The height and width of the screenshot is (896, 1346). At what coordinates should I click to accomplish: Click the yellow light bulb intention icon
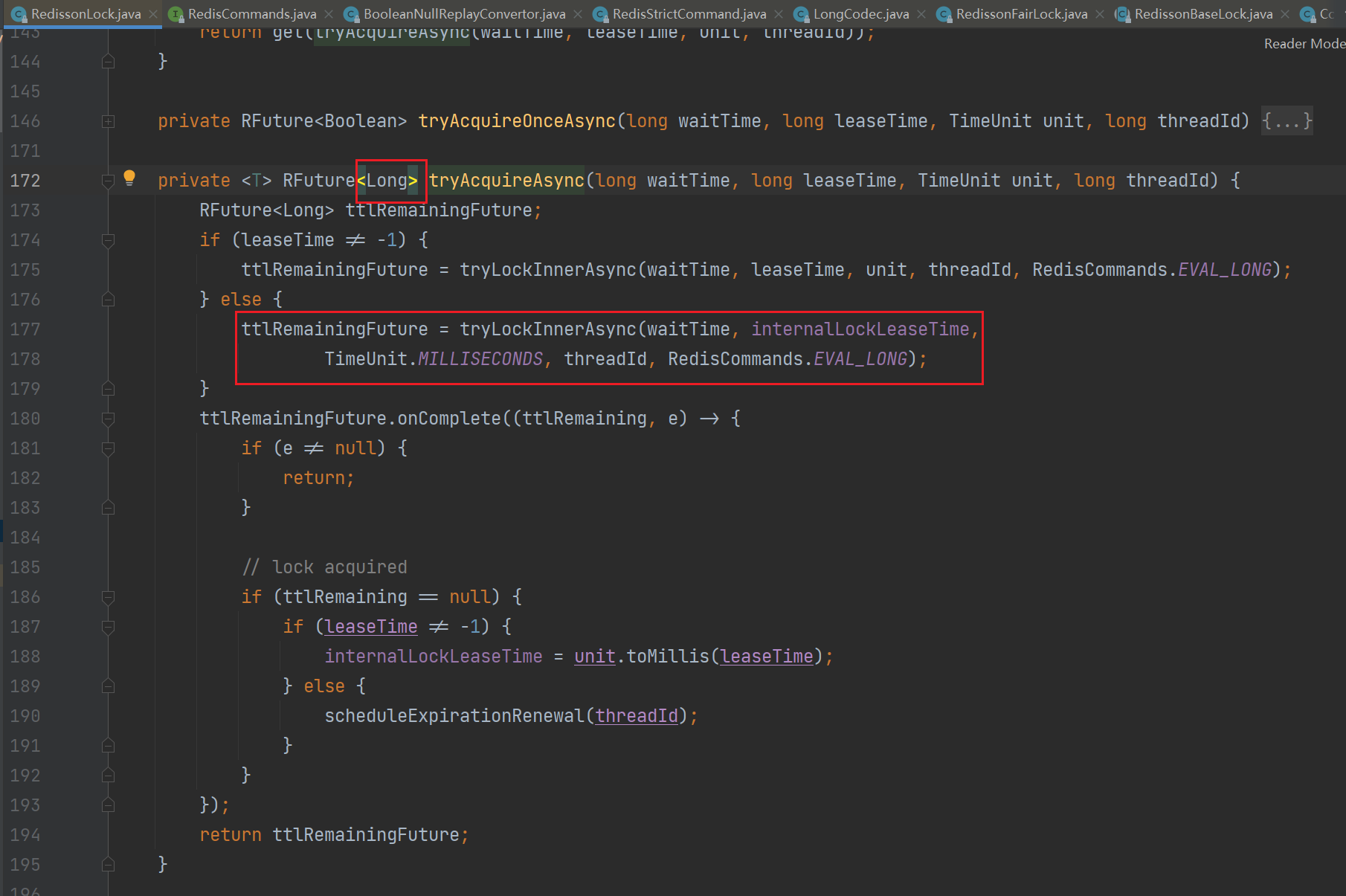click(x=129, y=178)
